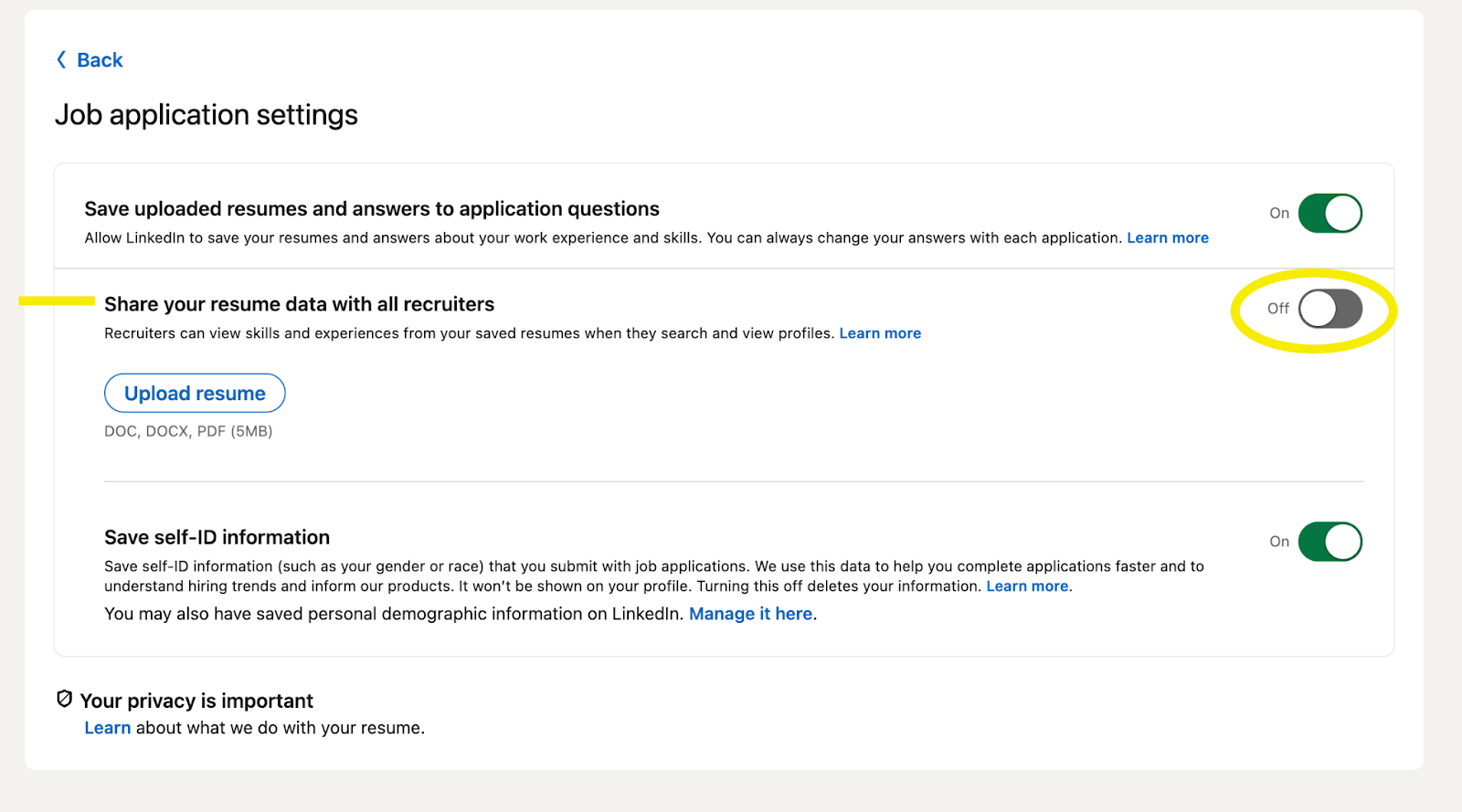Image resolution: width=1462 pixels, height=812 pixels.
Task: Follow the Manage it here link
Action: coord(750,614)
